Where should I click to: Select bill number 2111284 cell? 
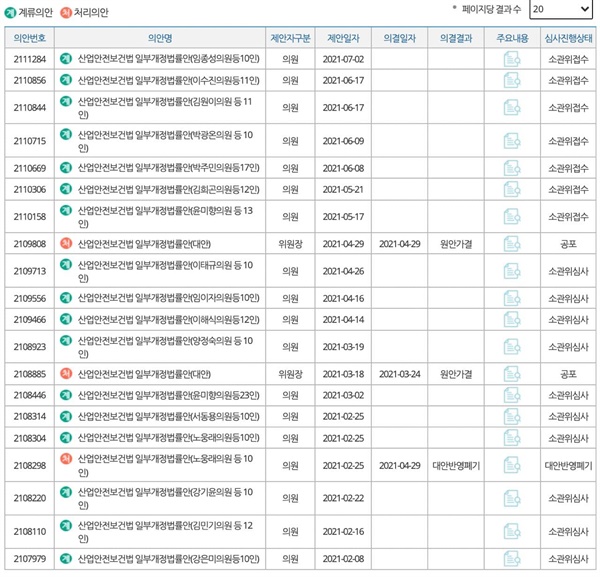29,59
